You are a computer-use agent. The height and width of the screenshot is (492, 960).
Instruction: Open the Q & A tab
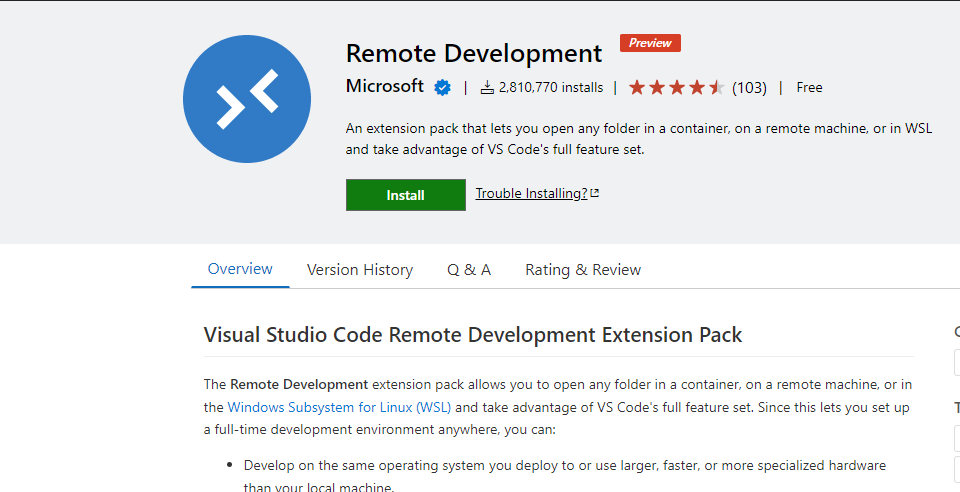(469, 269)
